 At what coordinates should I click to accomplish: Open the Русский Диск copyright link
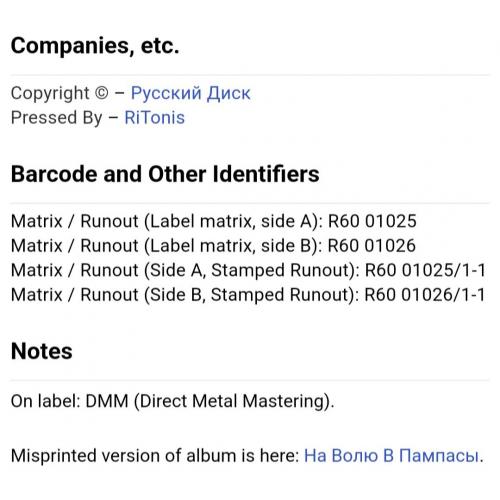[x=190, y=93]
